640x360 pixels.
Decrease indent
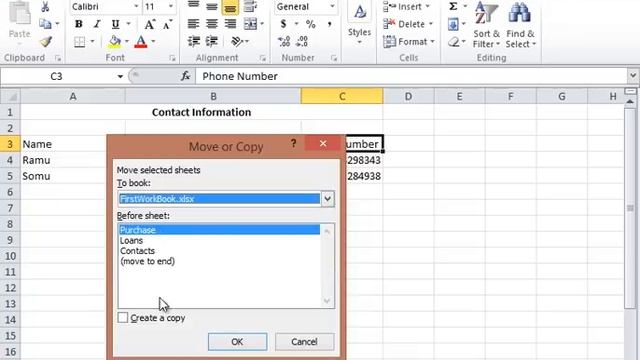click(193, 41)
